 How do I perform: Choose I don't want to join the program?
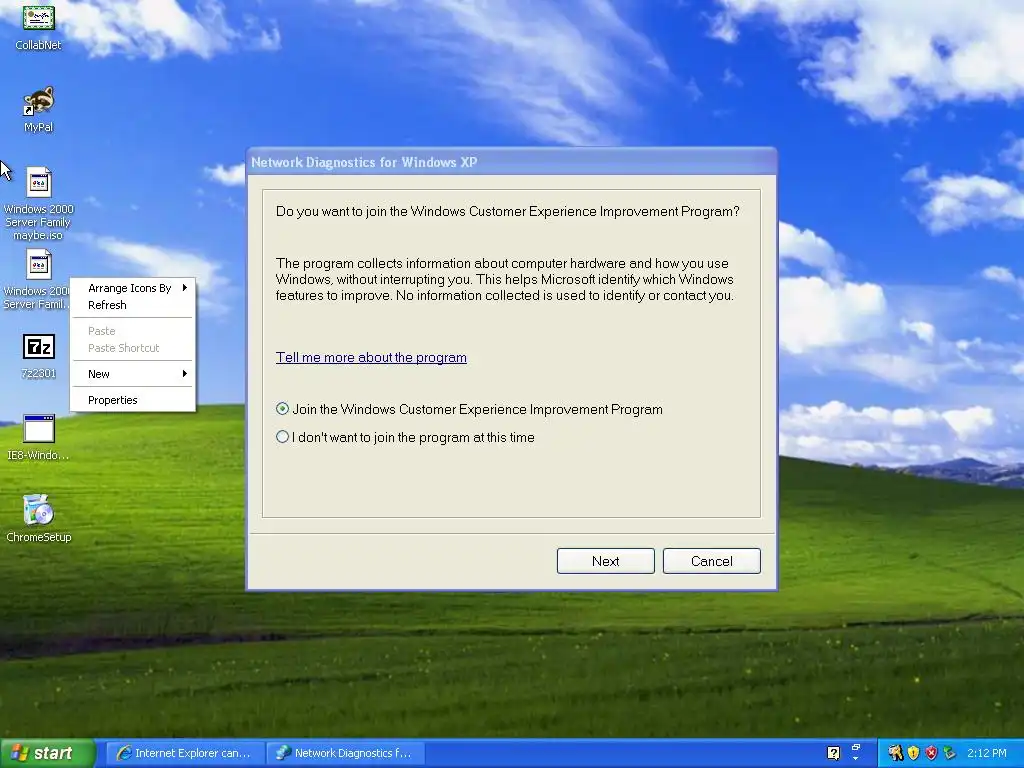[405, 438]
